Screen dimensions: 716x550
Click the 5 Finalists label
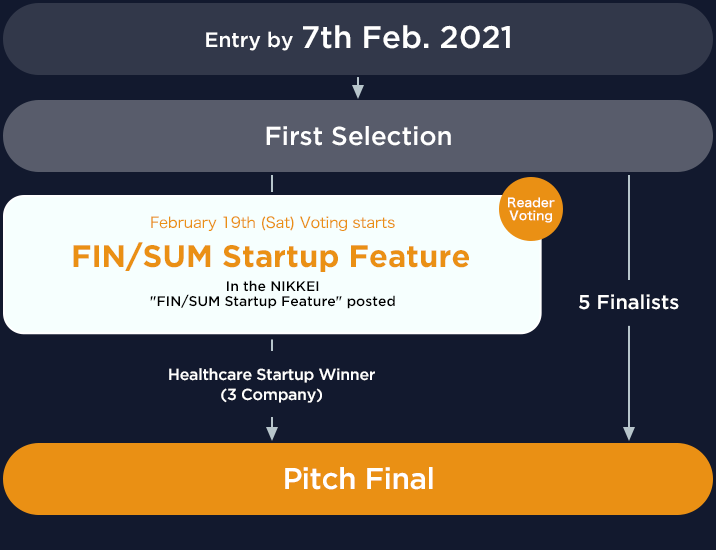click(x=629, y=302)
